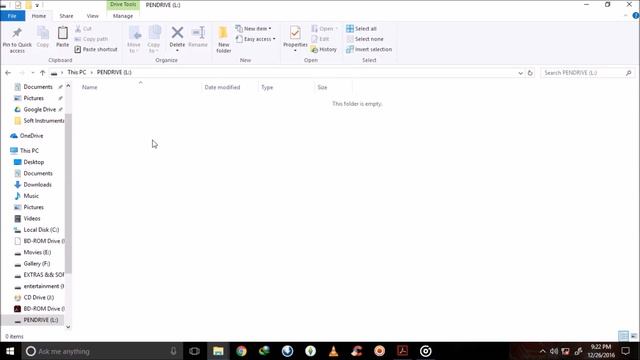Sort by the Size column header

coord(322,87)
